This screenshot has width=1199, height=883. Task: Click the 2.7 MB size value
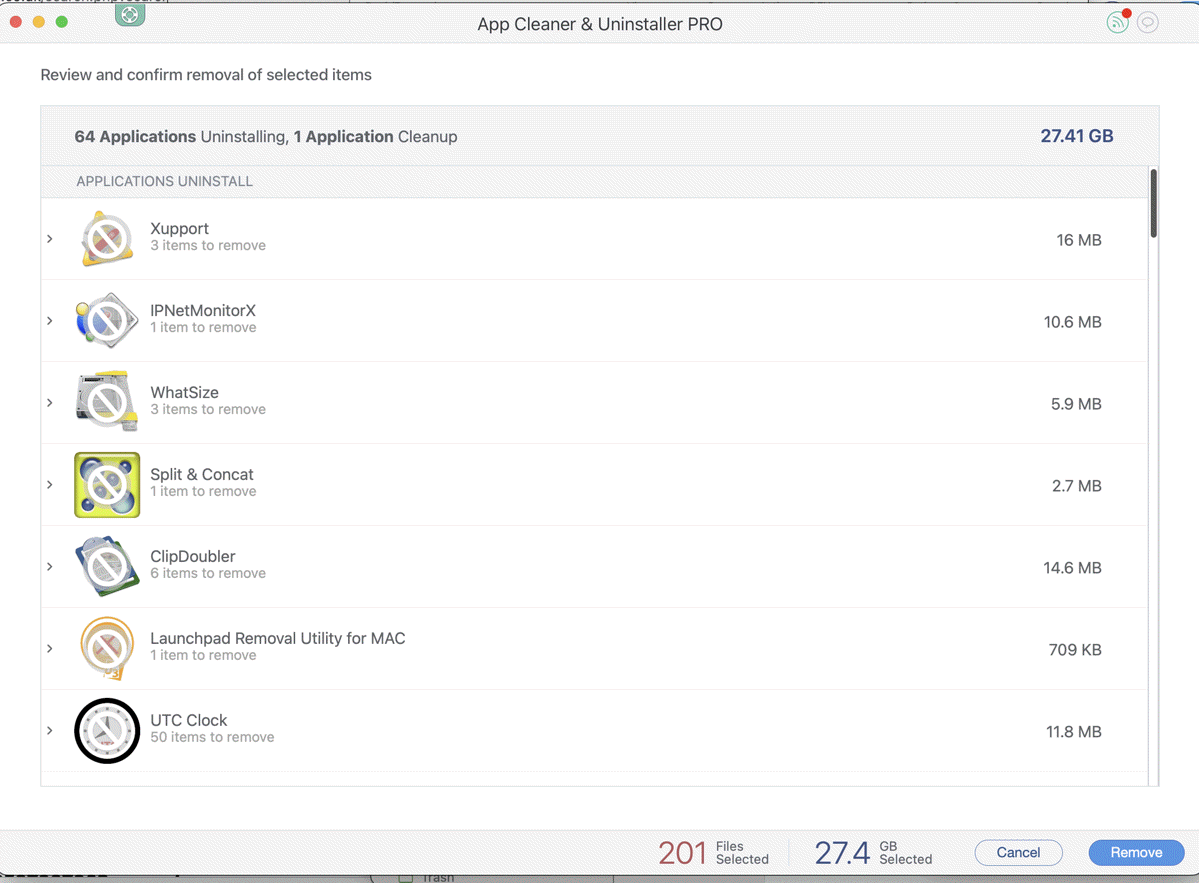1077,485
